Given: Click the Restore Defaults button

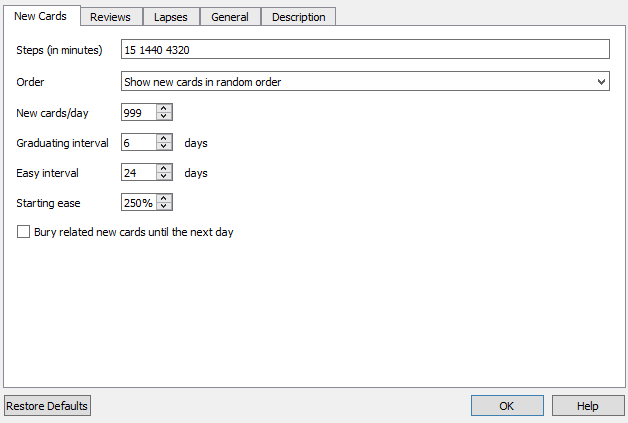Looking at the screenshot, I should [47, 406].
